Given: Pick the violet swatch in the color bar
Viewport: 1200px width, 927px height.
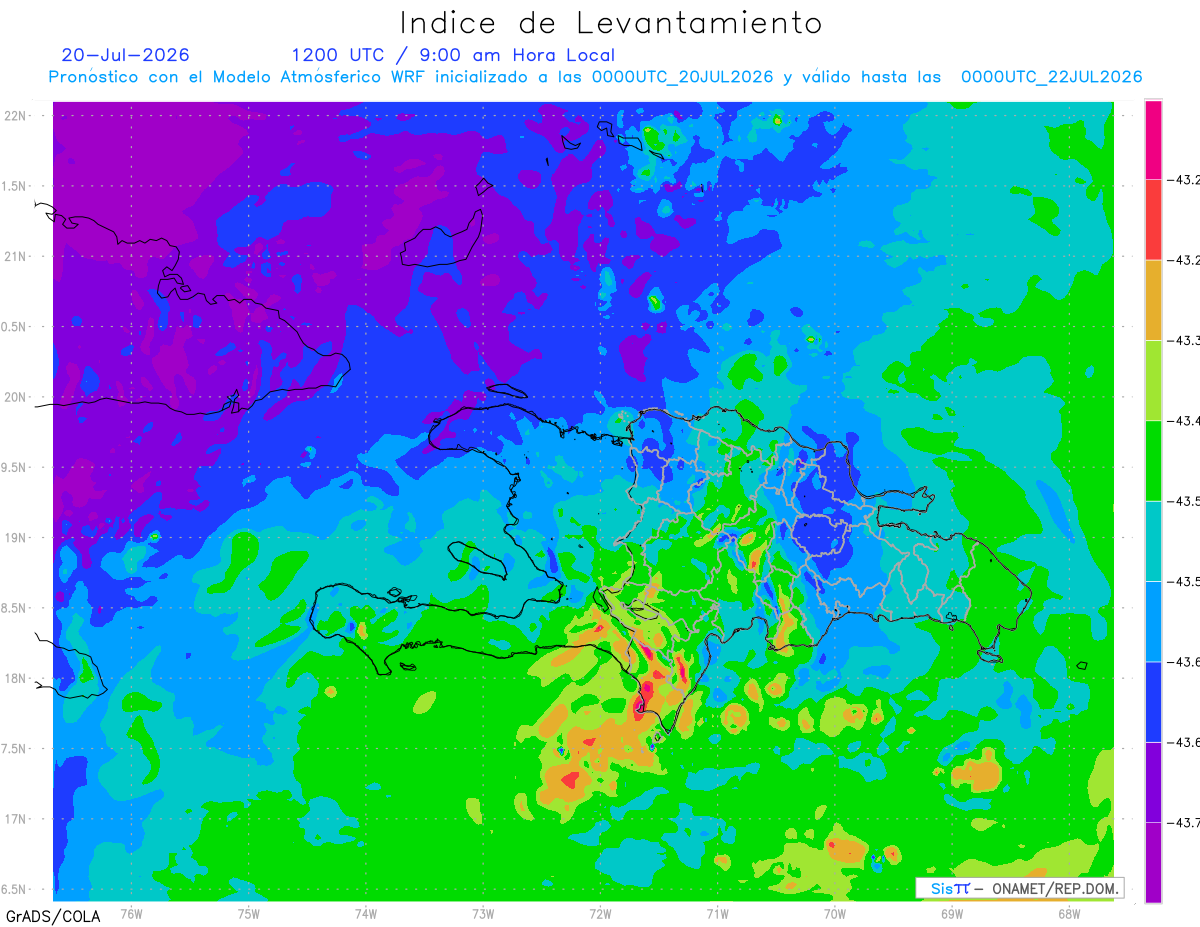Looking at the screenshot, I should (x=1153, y=782).
